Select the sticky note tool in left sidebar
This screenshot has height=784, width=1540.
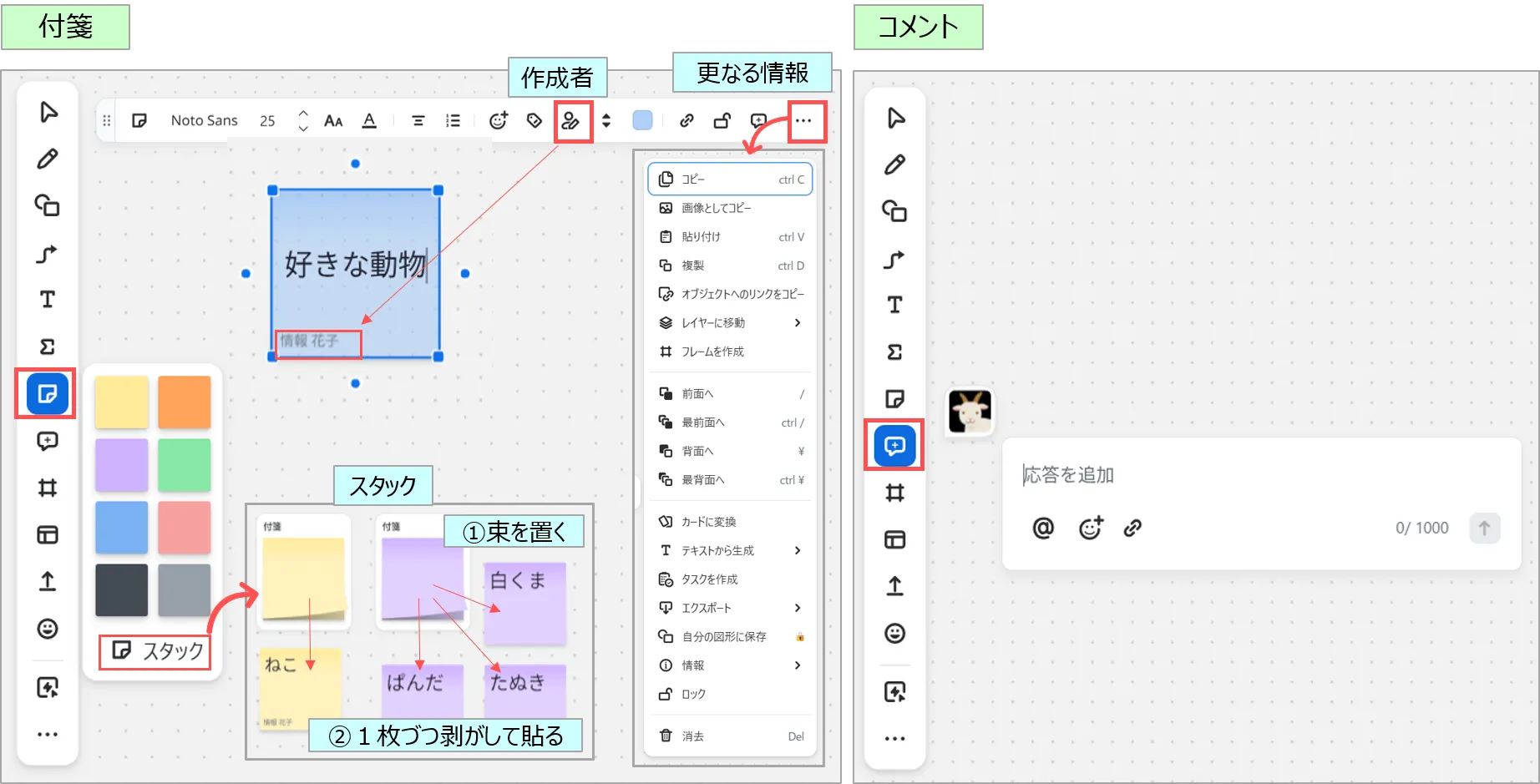click(x=47, y=393)
